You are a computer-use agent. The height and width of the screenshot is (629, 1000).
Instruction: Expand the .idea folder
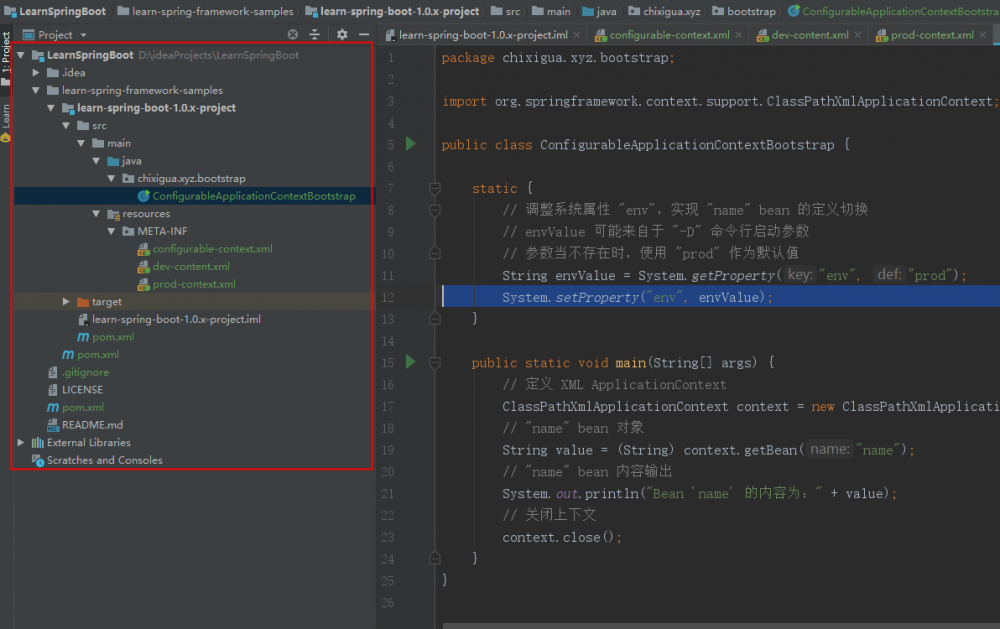(x=37, y=73)
